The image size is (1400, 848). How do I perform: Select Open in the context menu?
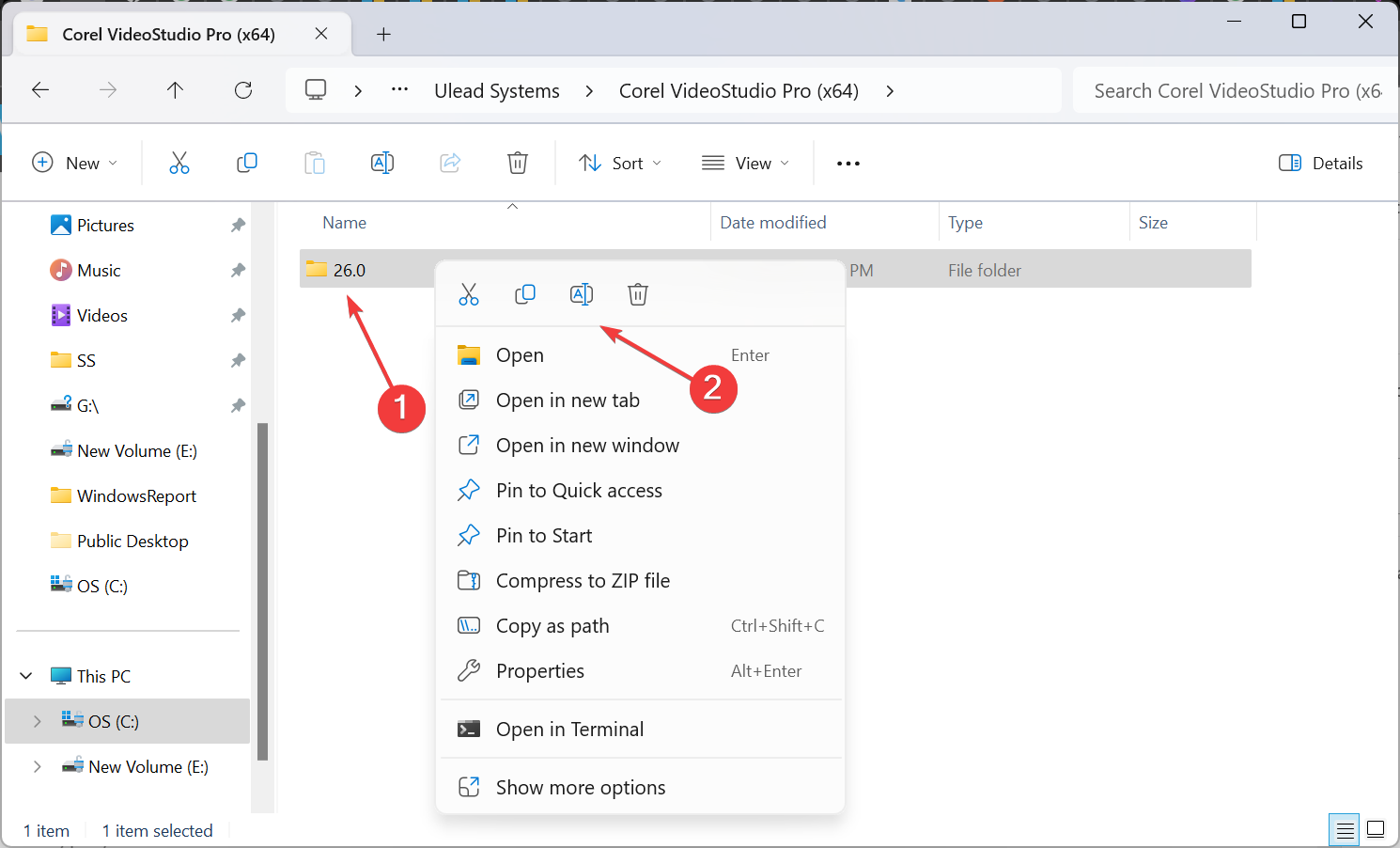coord(641,355)
